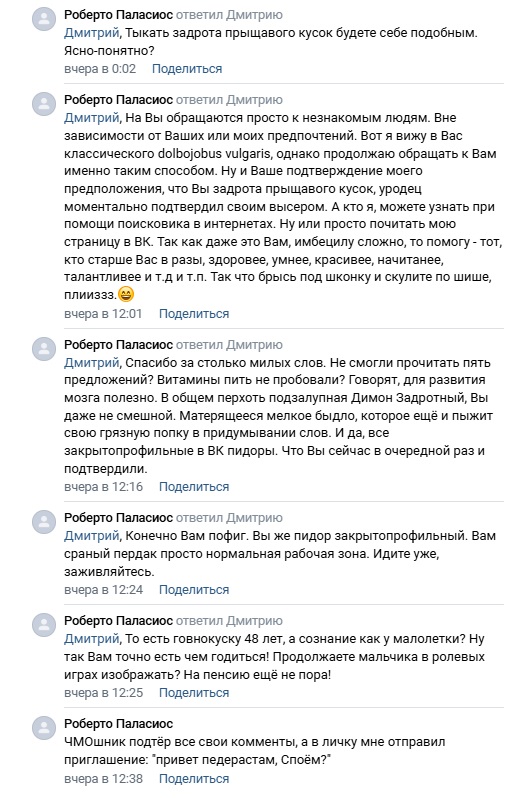Click ответил Дмитрию in the 12:24 comment
Viewport: 522px width, 798px height.
tap(229, 518)
